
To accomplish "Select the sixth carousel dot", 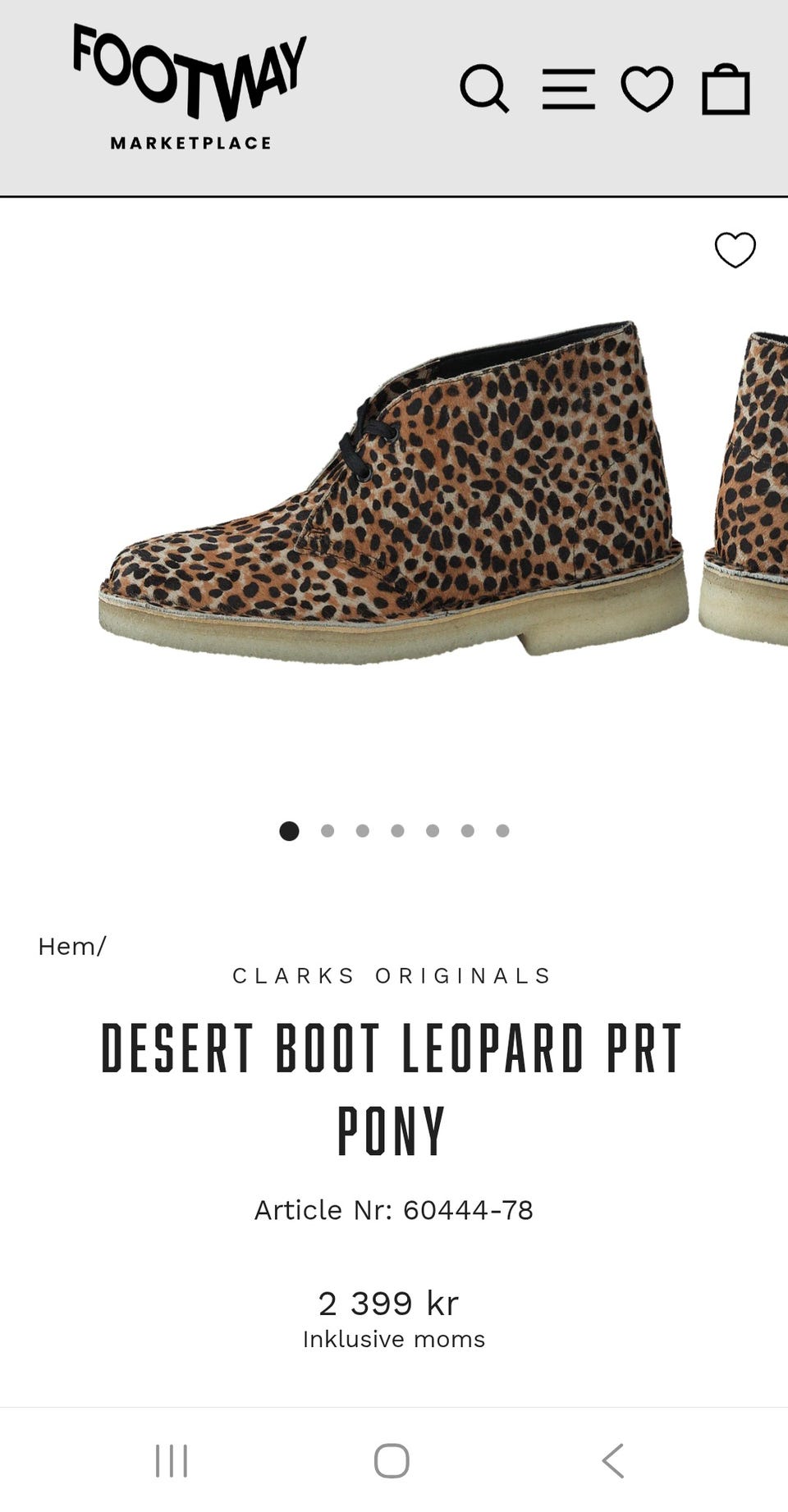I will (468, 831).
